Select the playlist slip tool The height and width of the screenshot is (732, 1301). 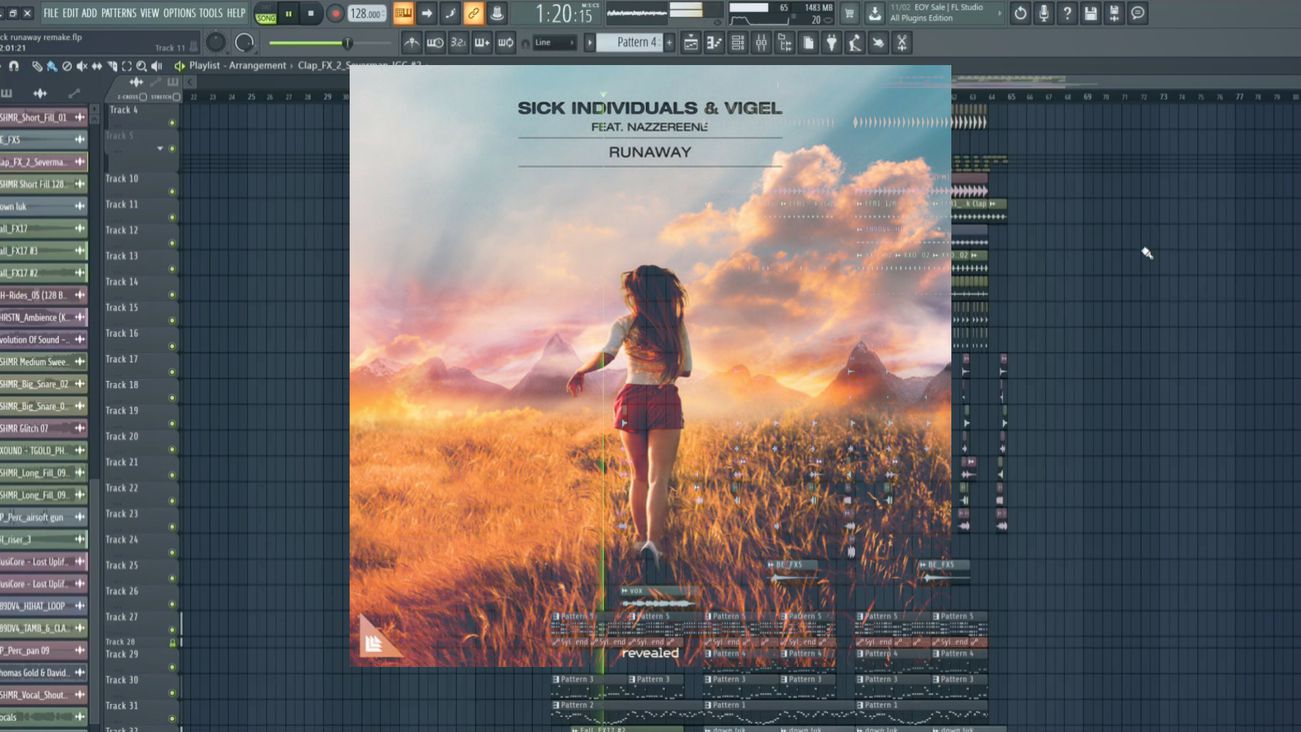(x=97, y=66)
